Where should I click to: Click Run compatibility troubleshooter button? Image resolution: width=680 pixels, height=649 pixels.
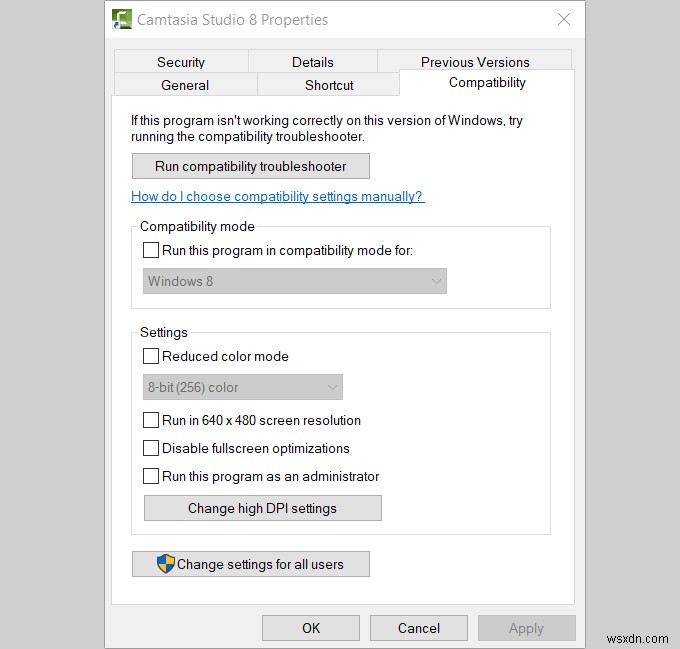251,166
